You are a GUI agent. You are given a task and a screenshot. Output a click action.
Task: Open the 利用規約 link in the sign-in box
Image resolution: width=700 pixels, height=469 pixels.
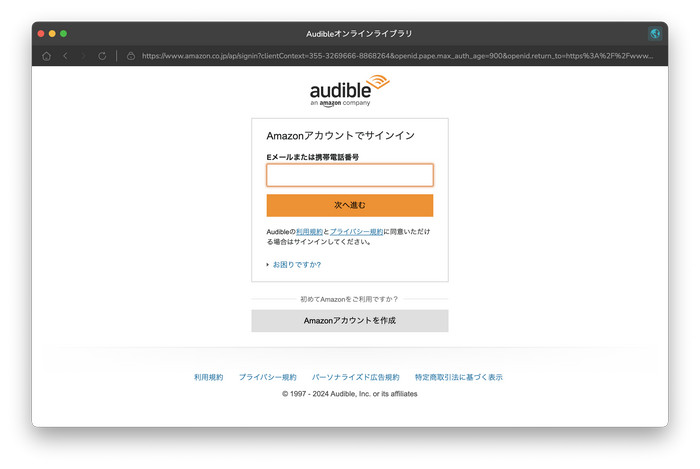coord(309,232)
